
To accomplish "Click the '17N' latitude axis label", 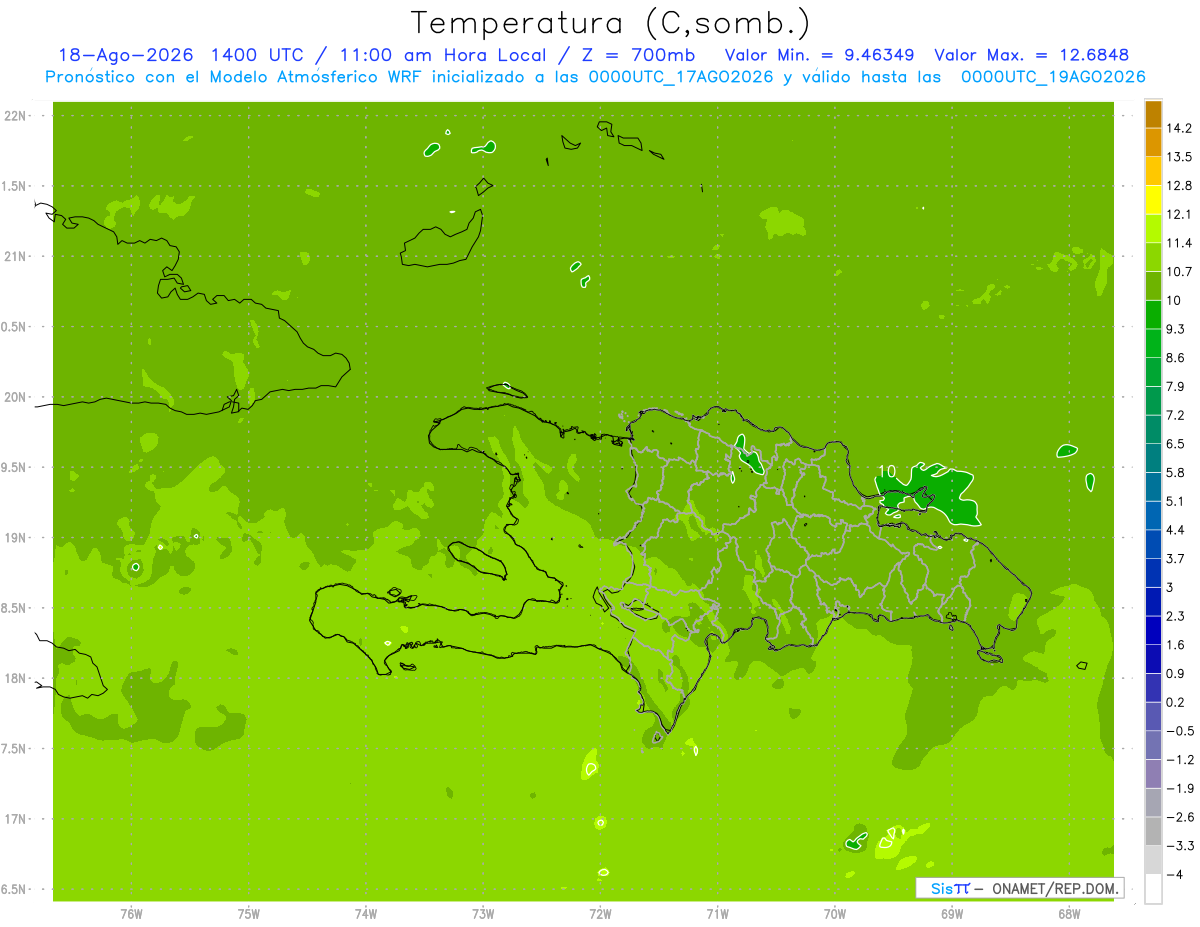I will 17,819.
